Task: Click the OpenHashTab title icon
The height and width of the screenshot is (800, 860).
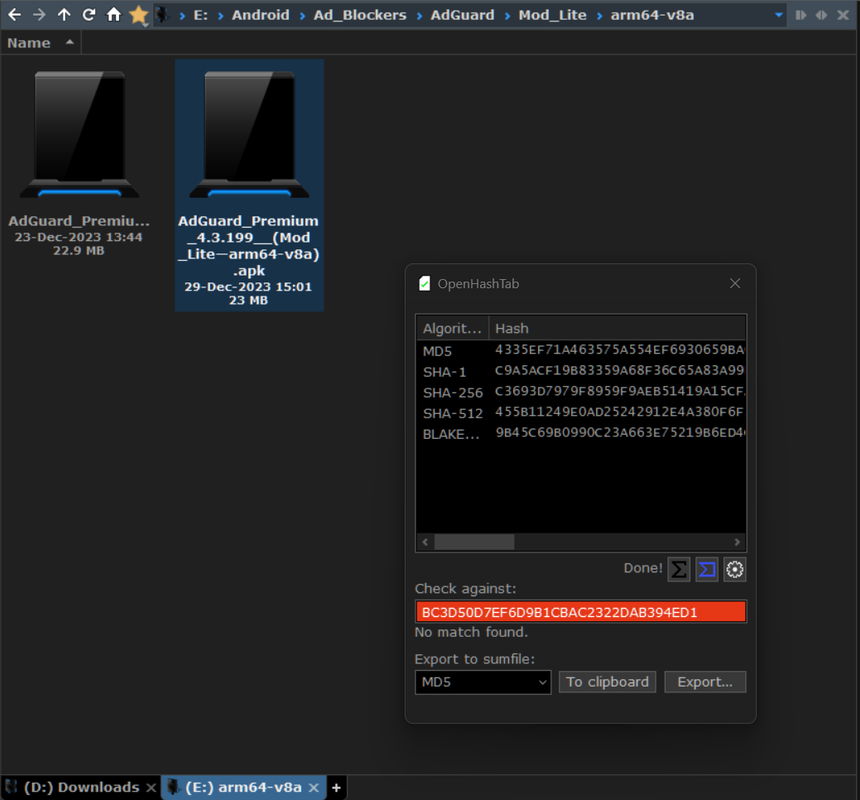Action: (424, 283)
